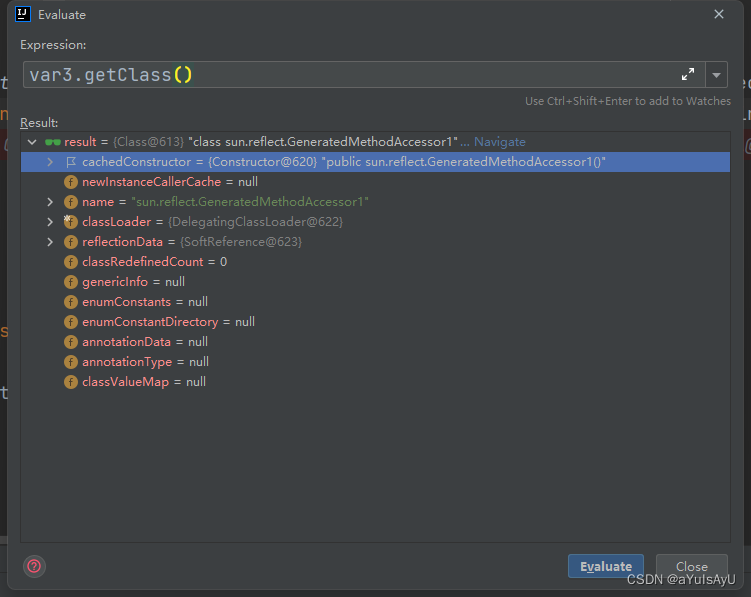751x597 pixels.
Task: Click the glasses watch icon beside result
Action: coord(52,142)
